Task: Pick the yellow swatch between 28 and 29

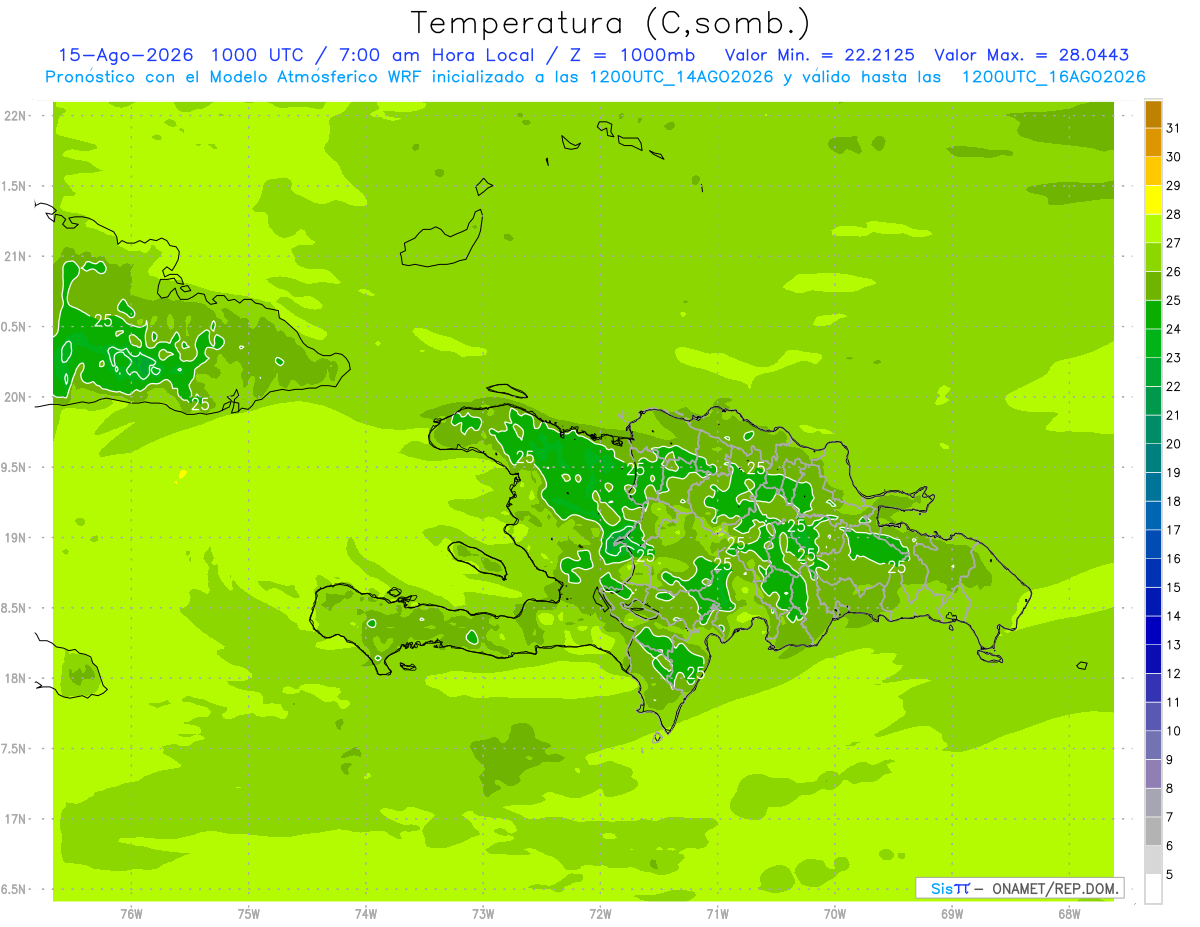Action: tap(1153, 200)
